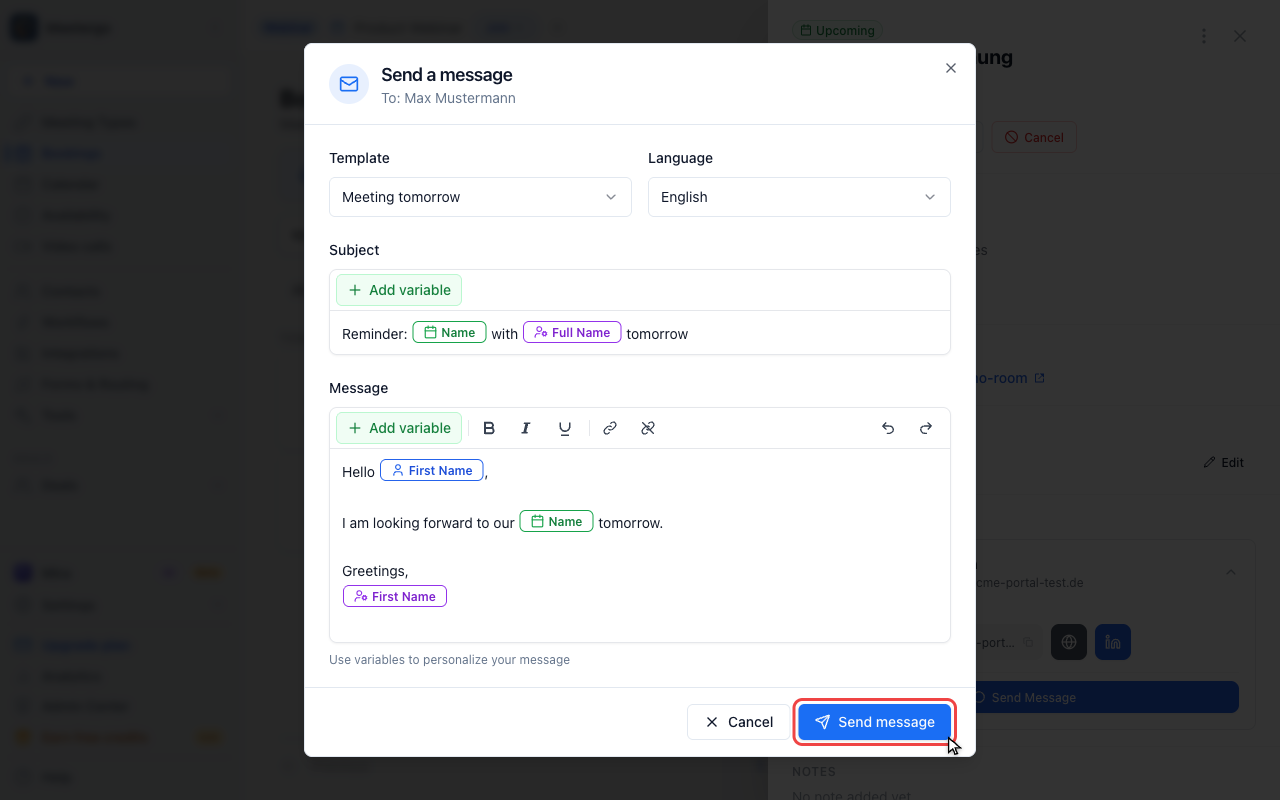Insert link using the link icon
1280x800 pixels.
(610, 428)
